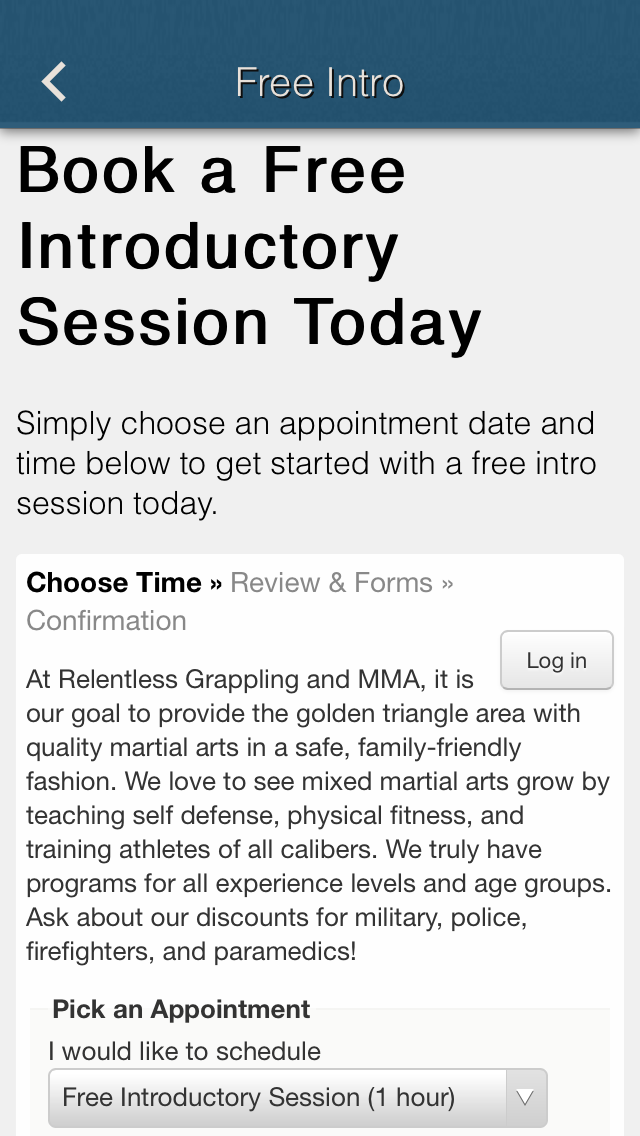640x1136 pixels.
Task: Click the appointment type dropdown arrow
Action: coord(525,1098)
